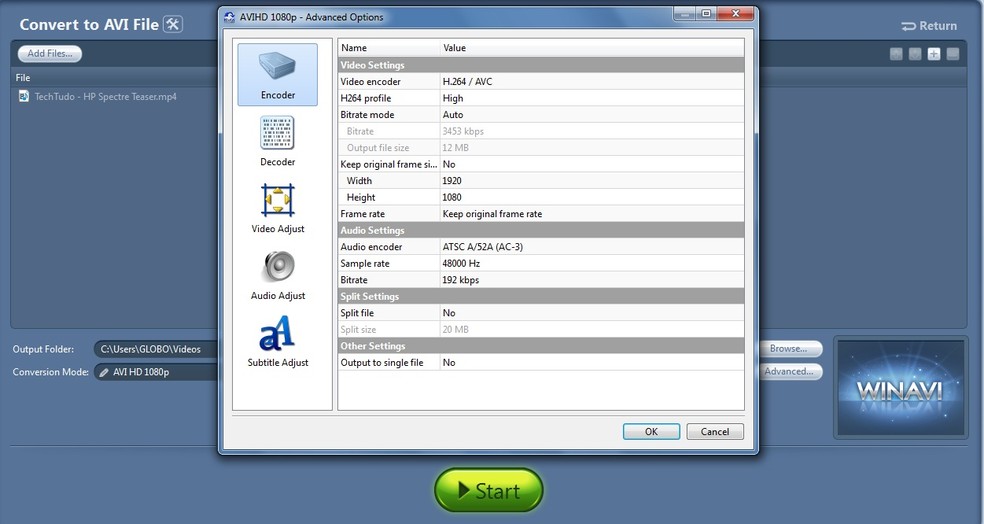Image resolution: width=984 pixels, height=524 pixels.
Task: Collapse the Audio Settings group header
Action: click(x=541, y=230)
